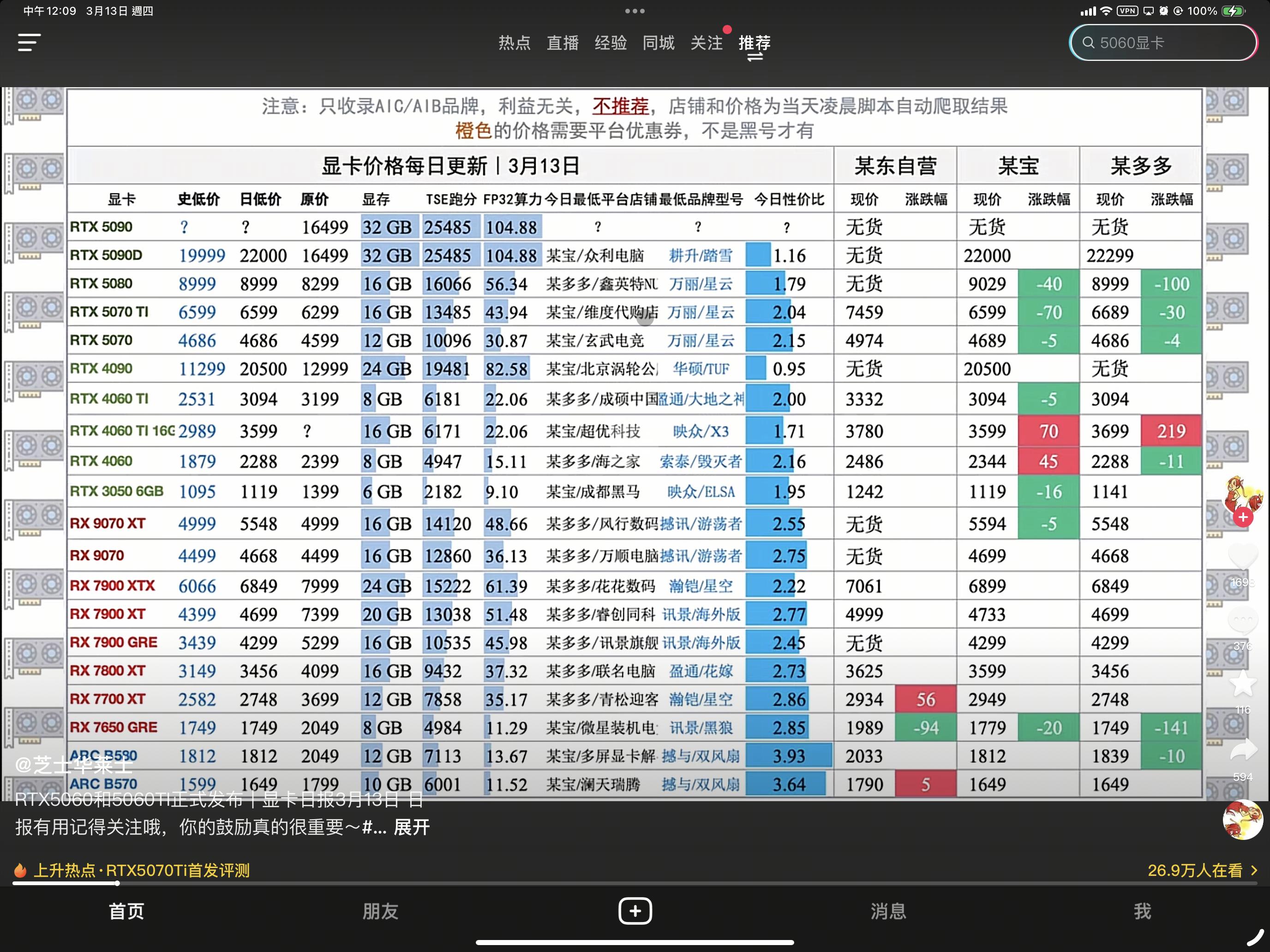Image resolution: width=1270 pixels, height=952 pixels.
Task: Share the video with arrow icon
Action: click(1243, 750)
